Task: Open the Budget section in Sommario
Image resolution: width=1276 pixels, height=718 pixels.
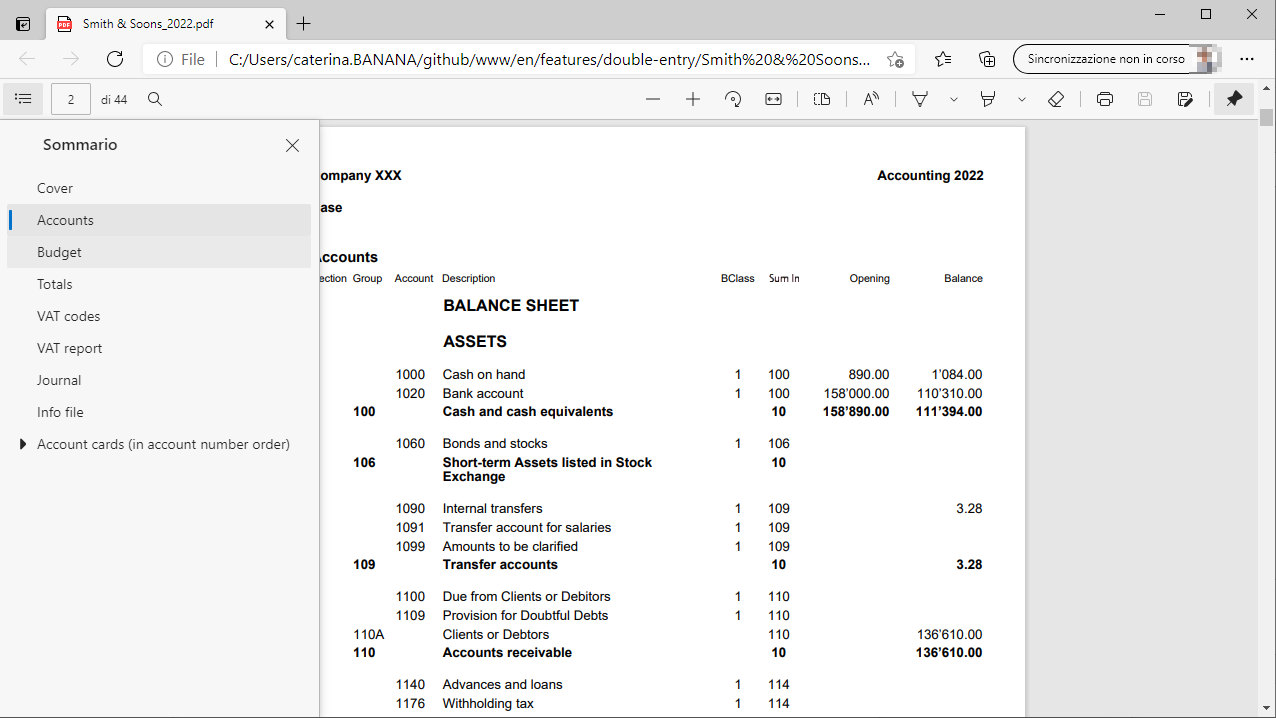Action: [60, 252]
